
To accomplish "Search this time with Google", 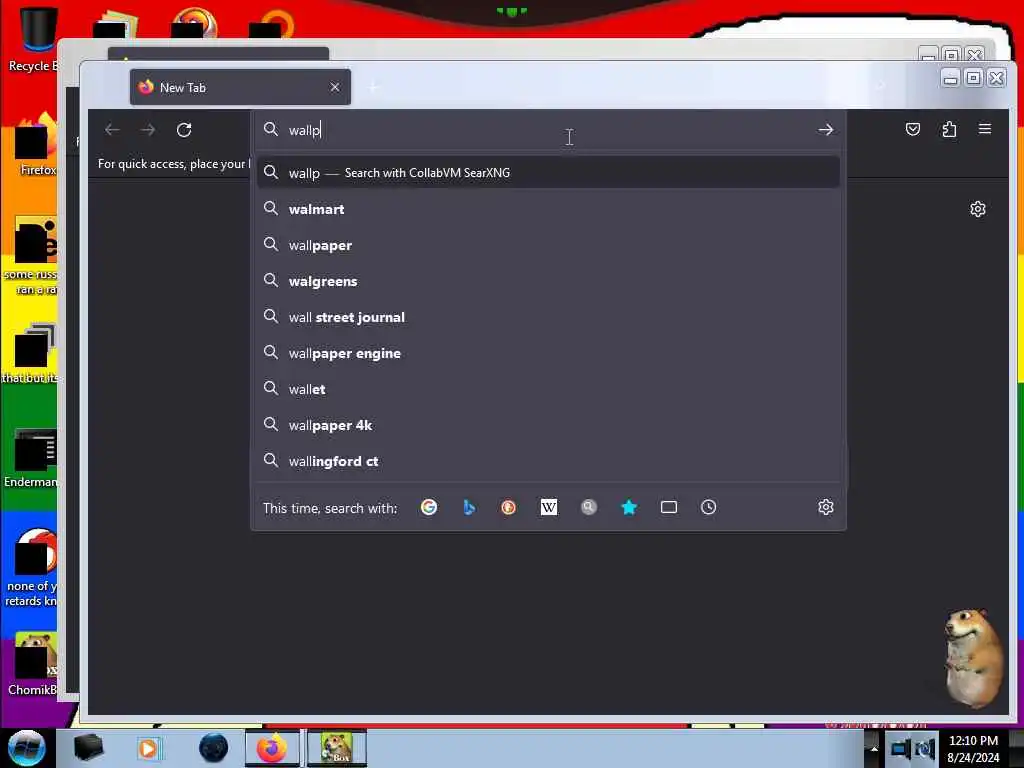I will click(x=429, y=507).
